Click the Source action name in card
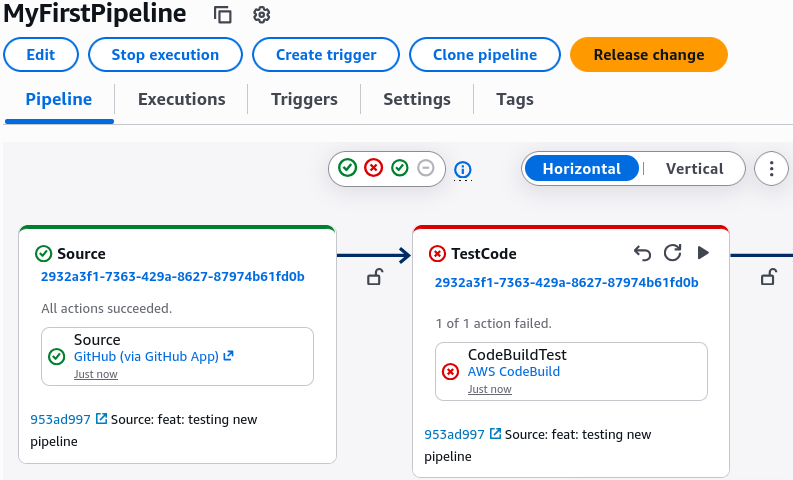The width and height of the screenshot is (793, 480). tap(97, 339)
